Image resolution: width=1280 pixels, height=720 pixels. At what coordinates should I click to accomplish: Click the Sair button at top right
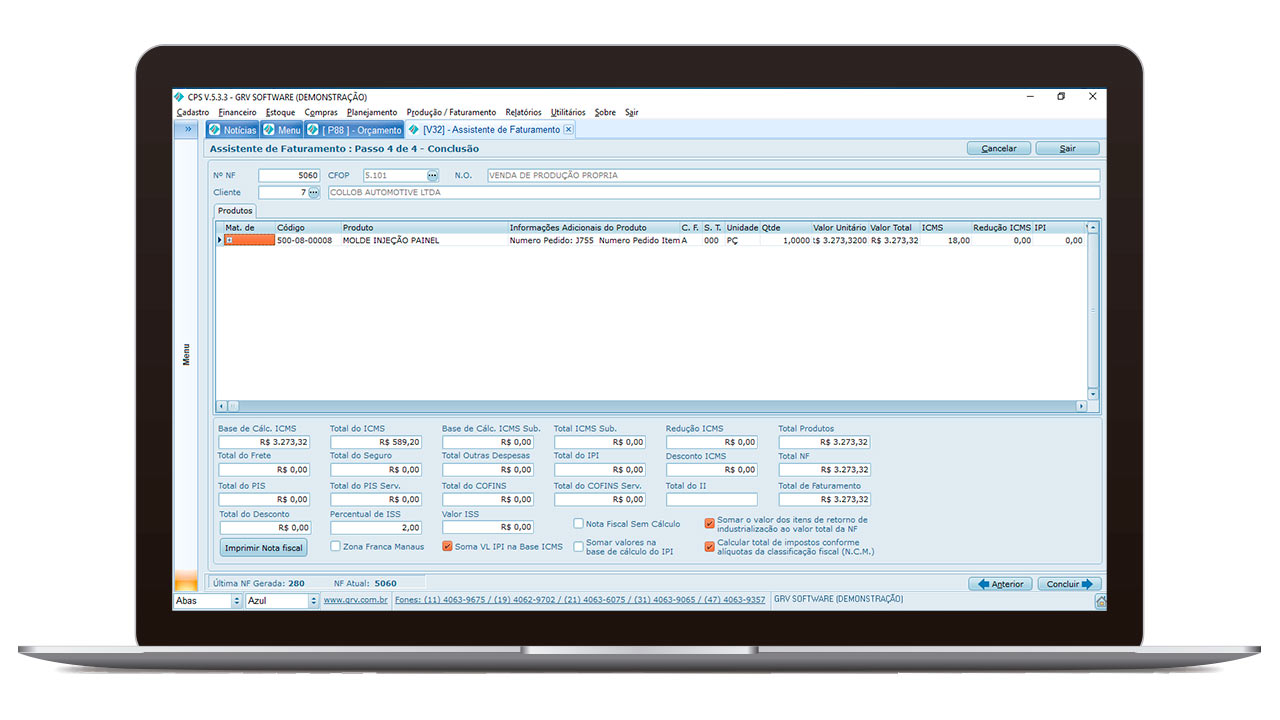tap(1067, 148)
